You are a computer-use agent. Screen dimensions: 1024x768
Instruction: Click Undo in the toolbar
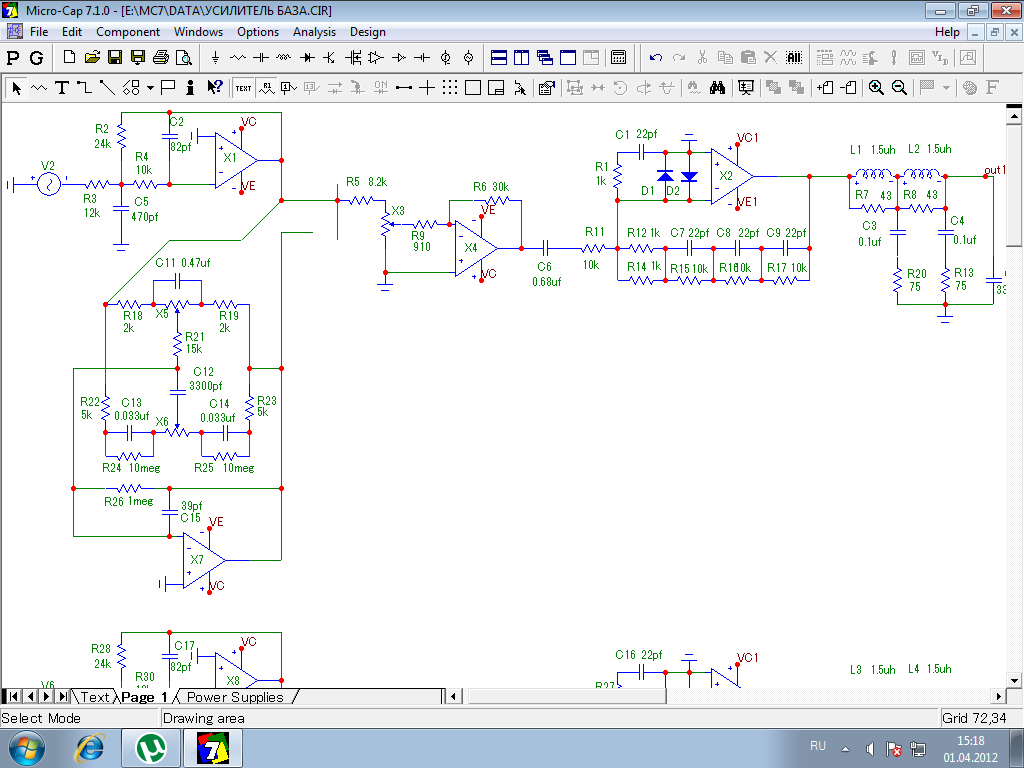pyautogui.click(x=656, y=58)
